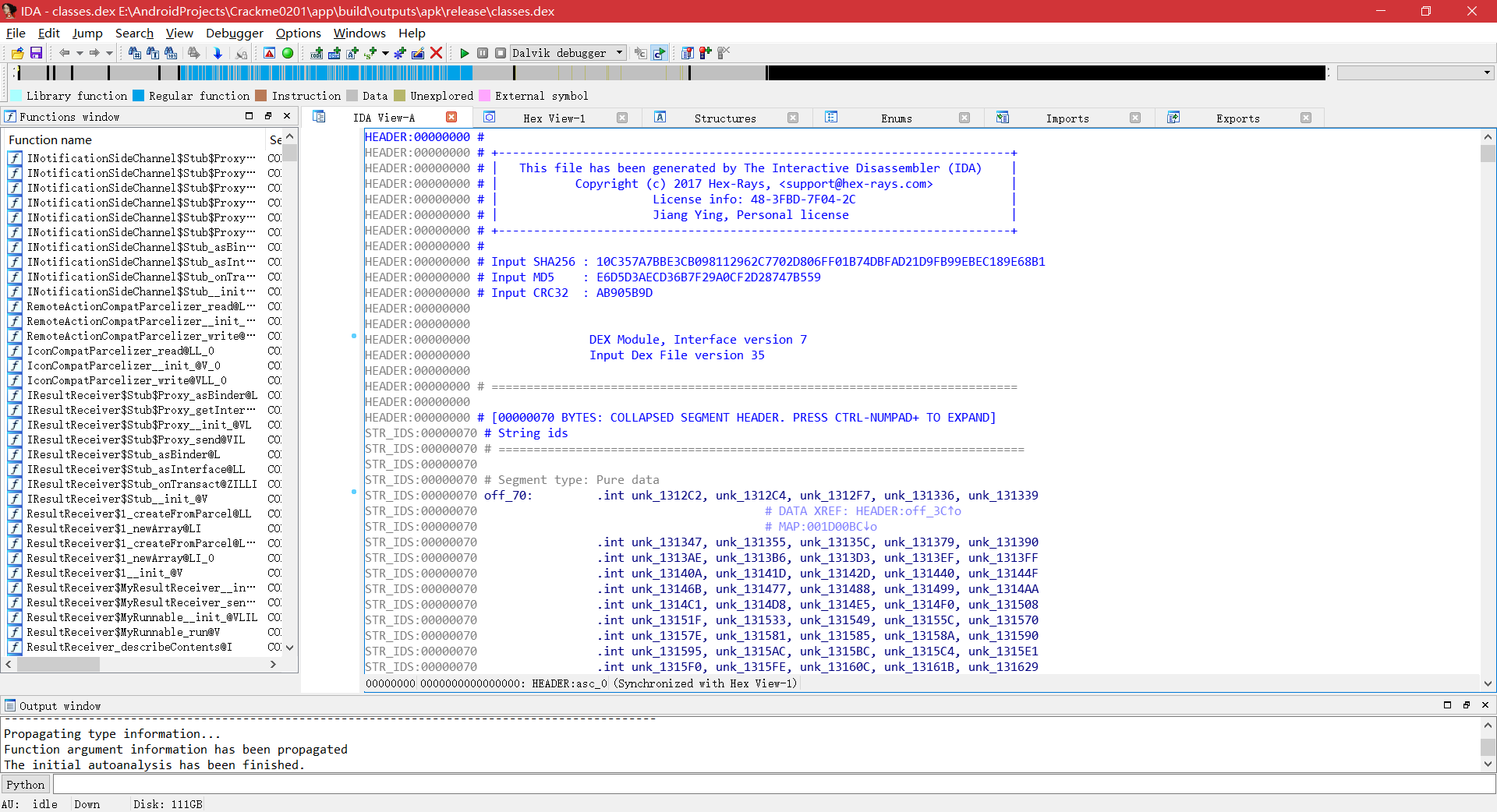Switch to the Hex View-1 tab
Image resolution: width=1497 pixels, height=812 pixels.
coord(554,118)
